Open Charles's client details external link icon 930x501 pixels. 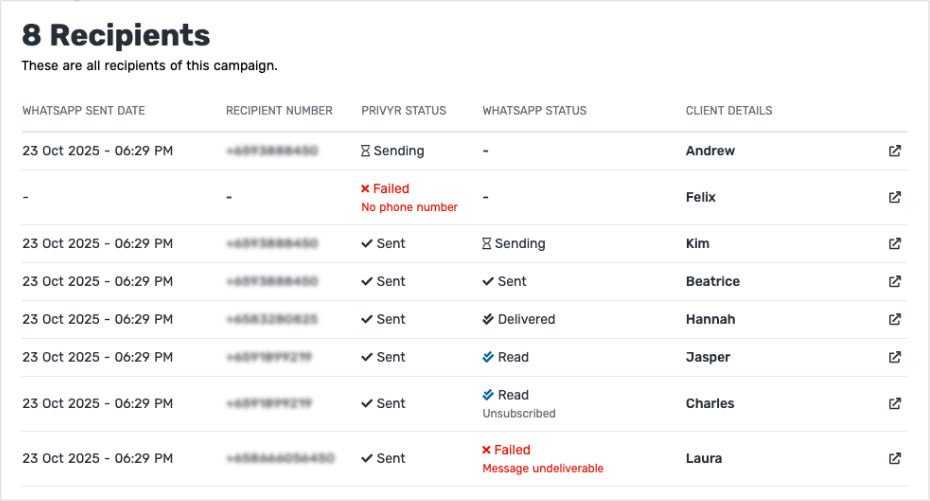895,404
